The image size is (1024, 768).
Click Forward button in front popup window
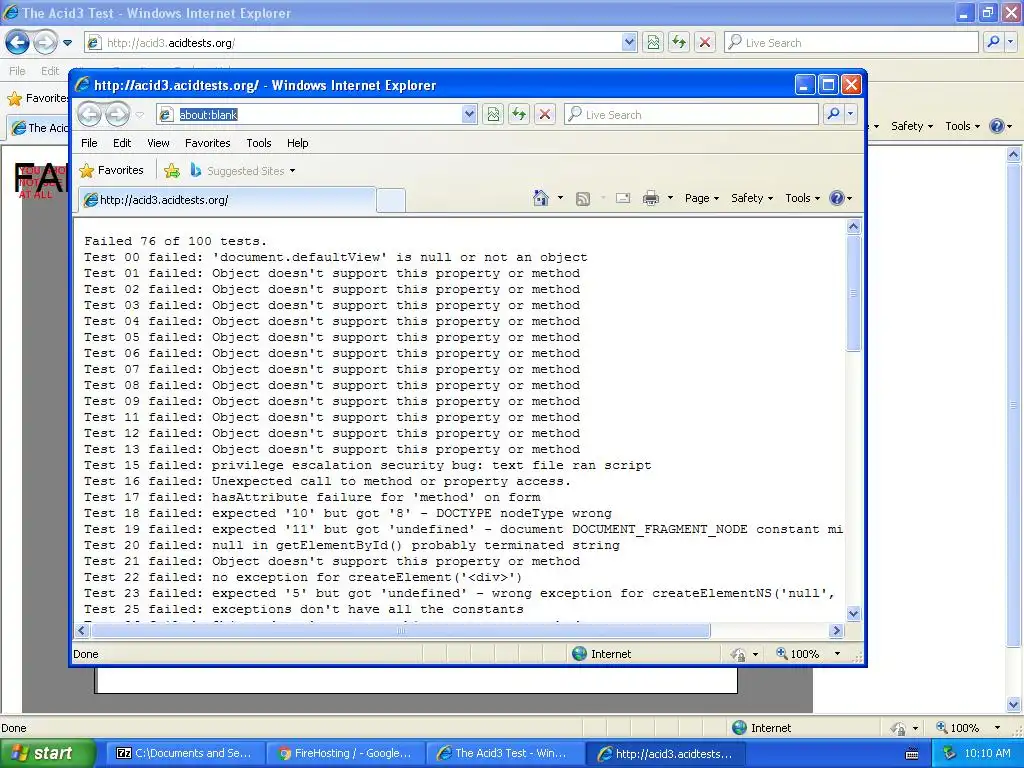click(118, 115)
